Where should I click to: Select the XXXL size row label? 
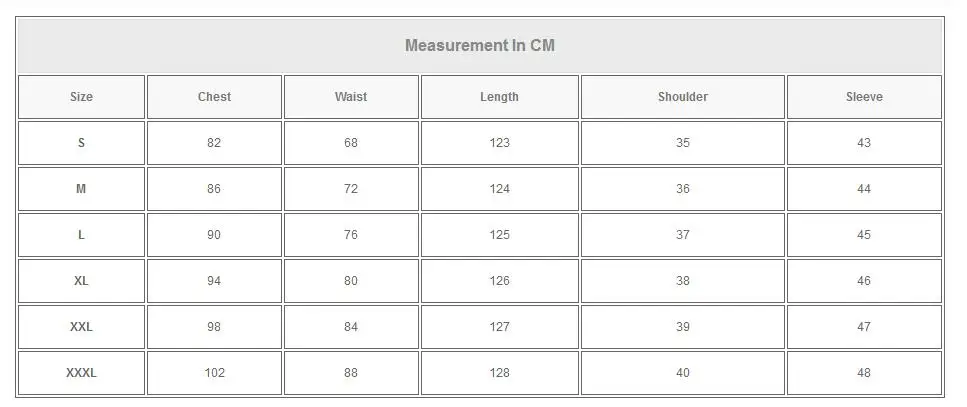click(81, 373)
